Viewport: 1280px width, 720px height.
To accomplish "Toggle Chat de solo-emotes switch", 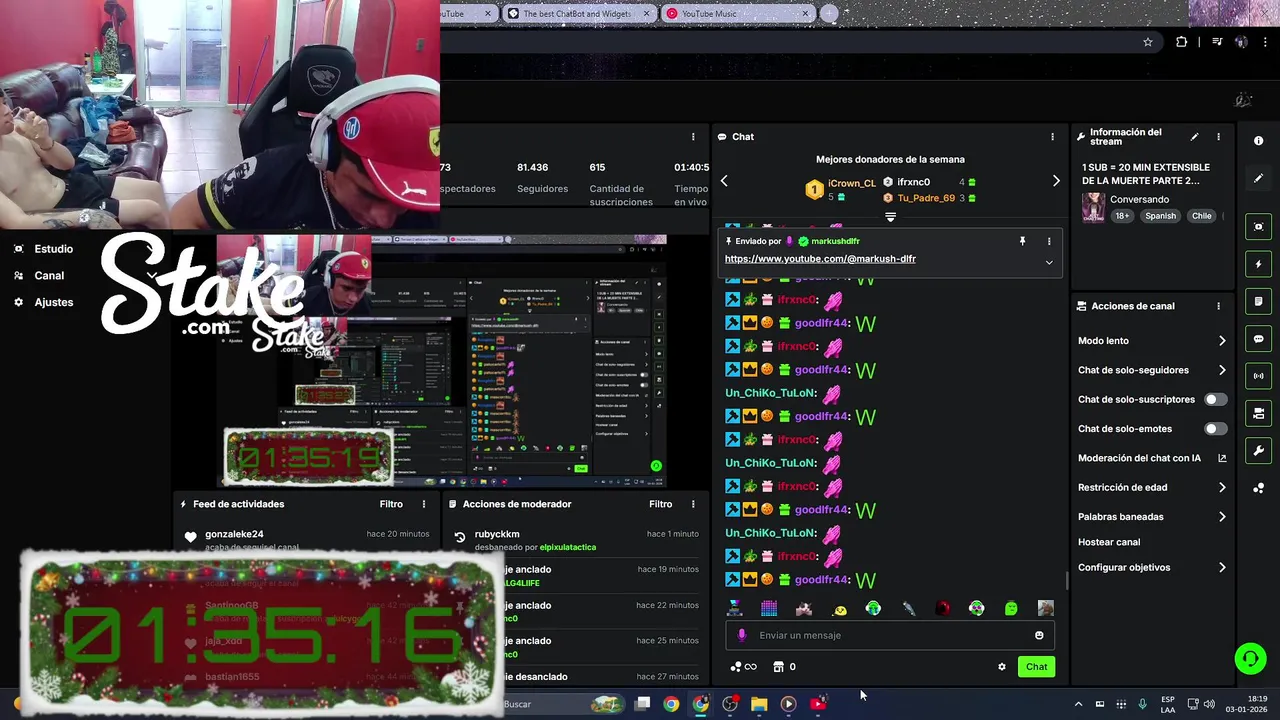I will (x=1215, y=429).
